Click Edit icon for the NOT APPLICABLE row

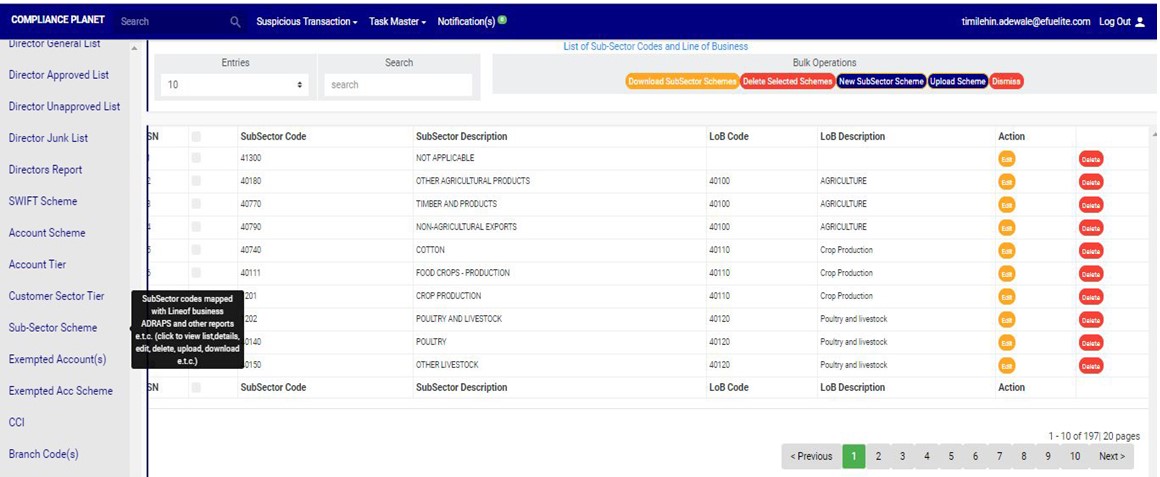(1006, 159)
